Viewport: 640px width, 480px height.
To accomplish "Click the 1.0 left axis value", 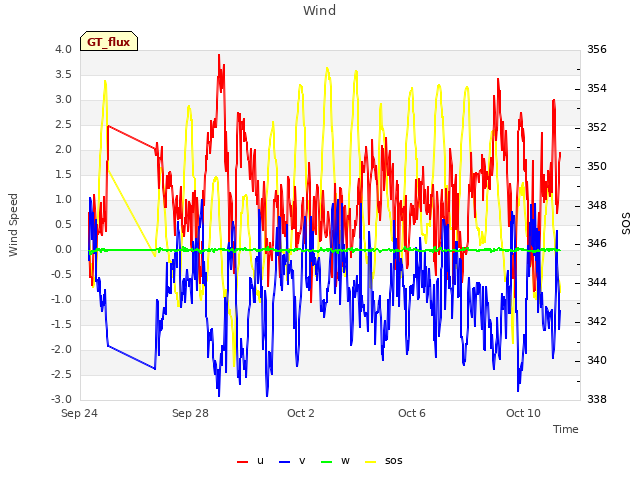I will 63,200.
